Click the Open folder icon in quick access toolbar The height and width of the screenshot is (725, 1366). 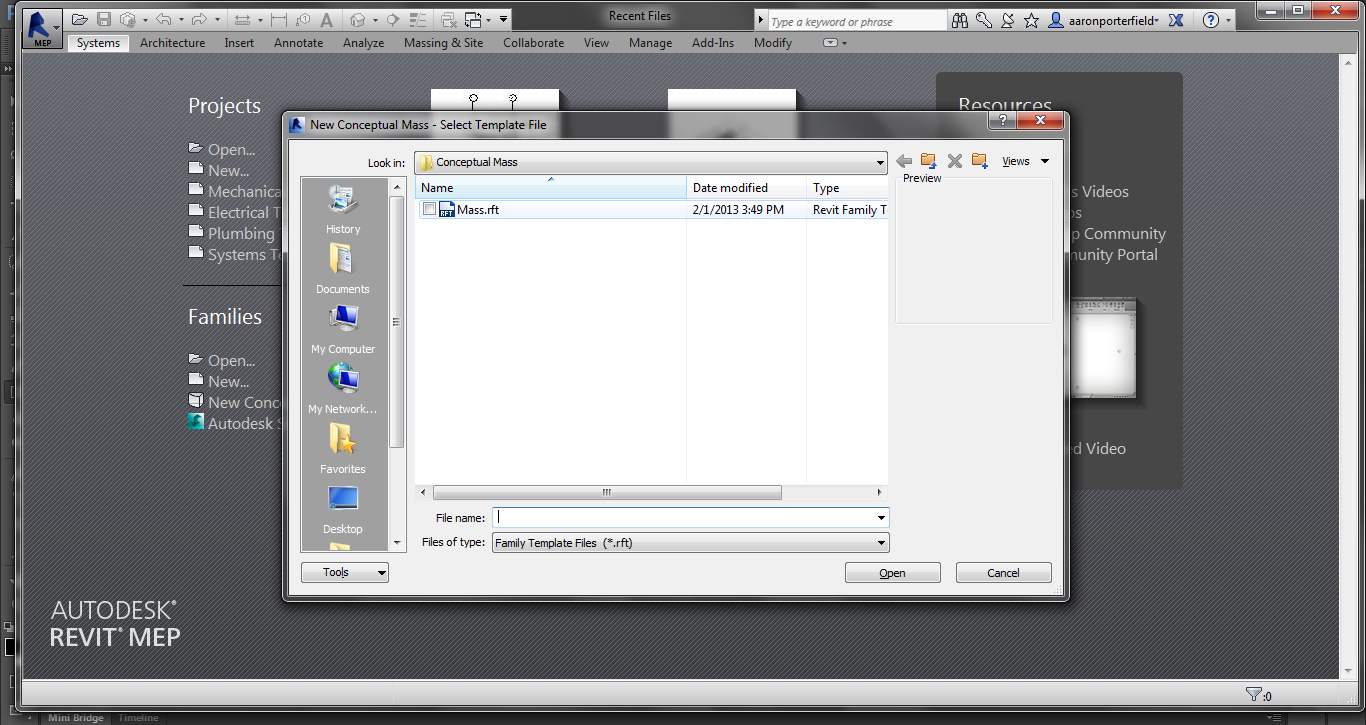click(80, 20)
